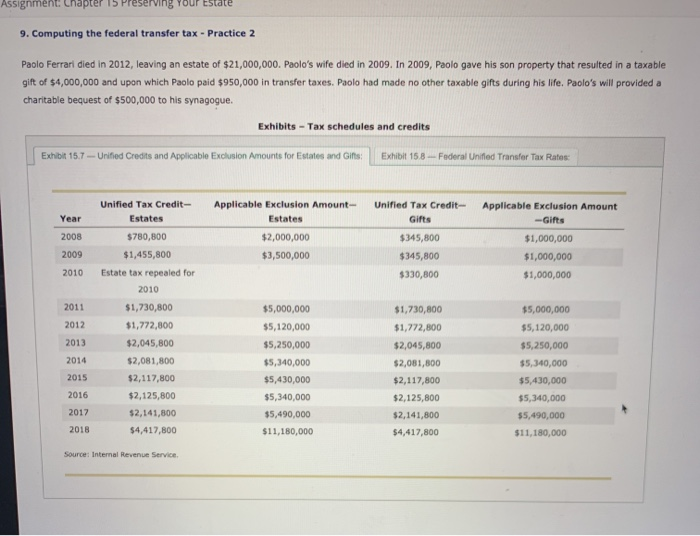Click the '$780,800' estate credit for 2008
Viewport: 700px width, 536px height.
tap(147, 237)
